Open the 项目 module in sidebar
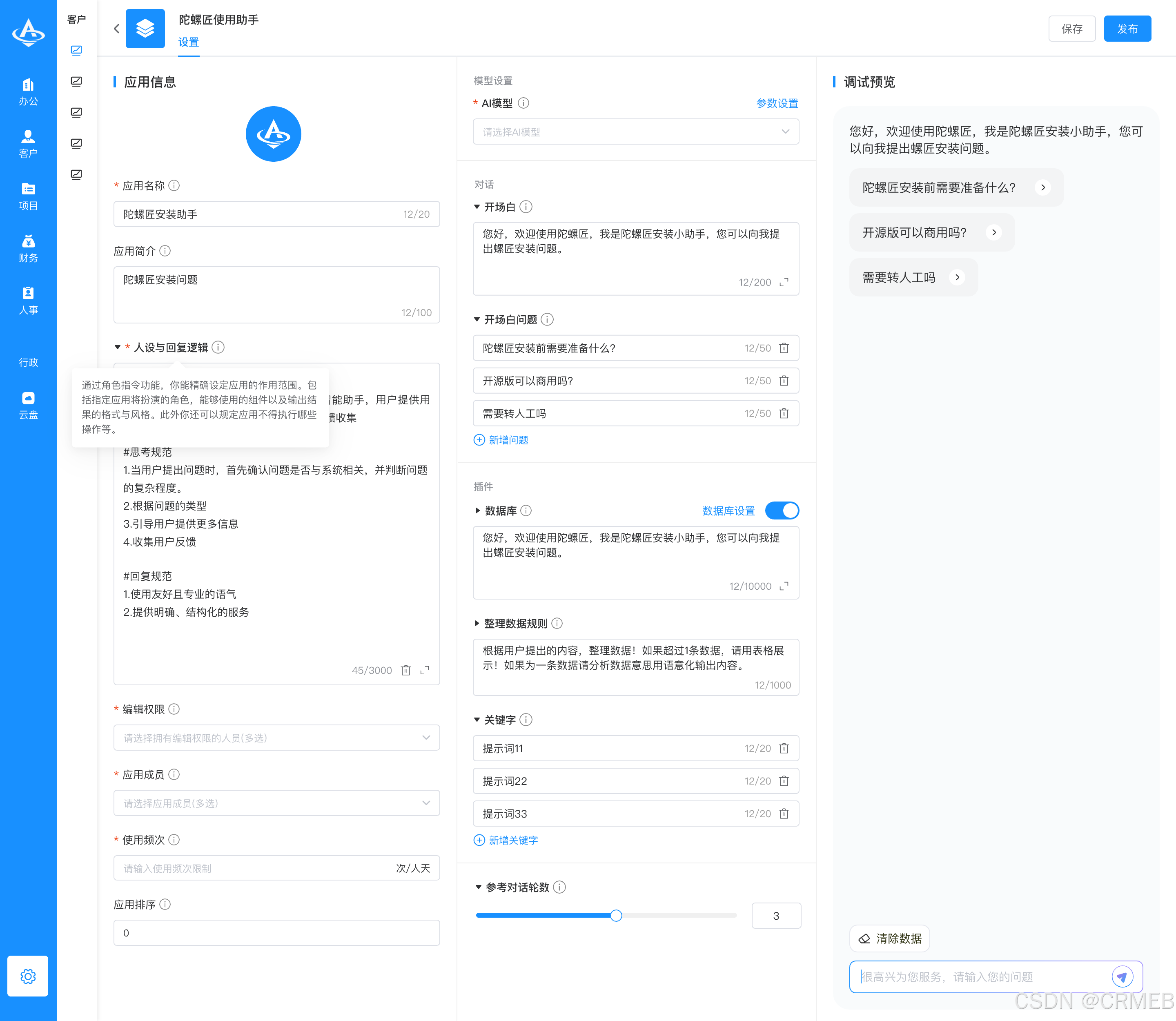The image size is (1176, 1021). click(28, 196)
